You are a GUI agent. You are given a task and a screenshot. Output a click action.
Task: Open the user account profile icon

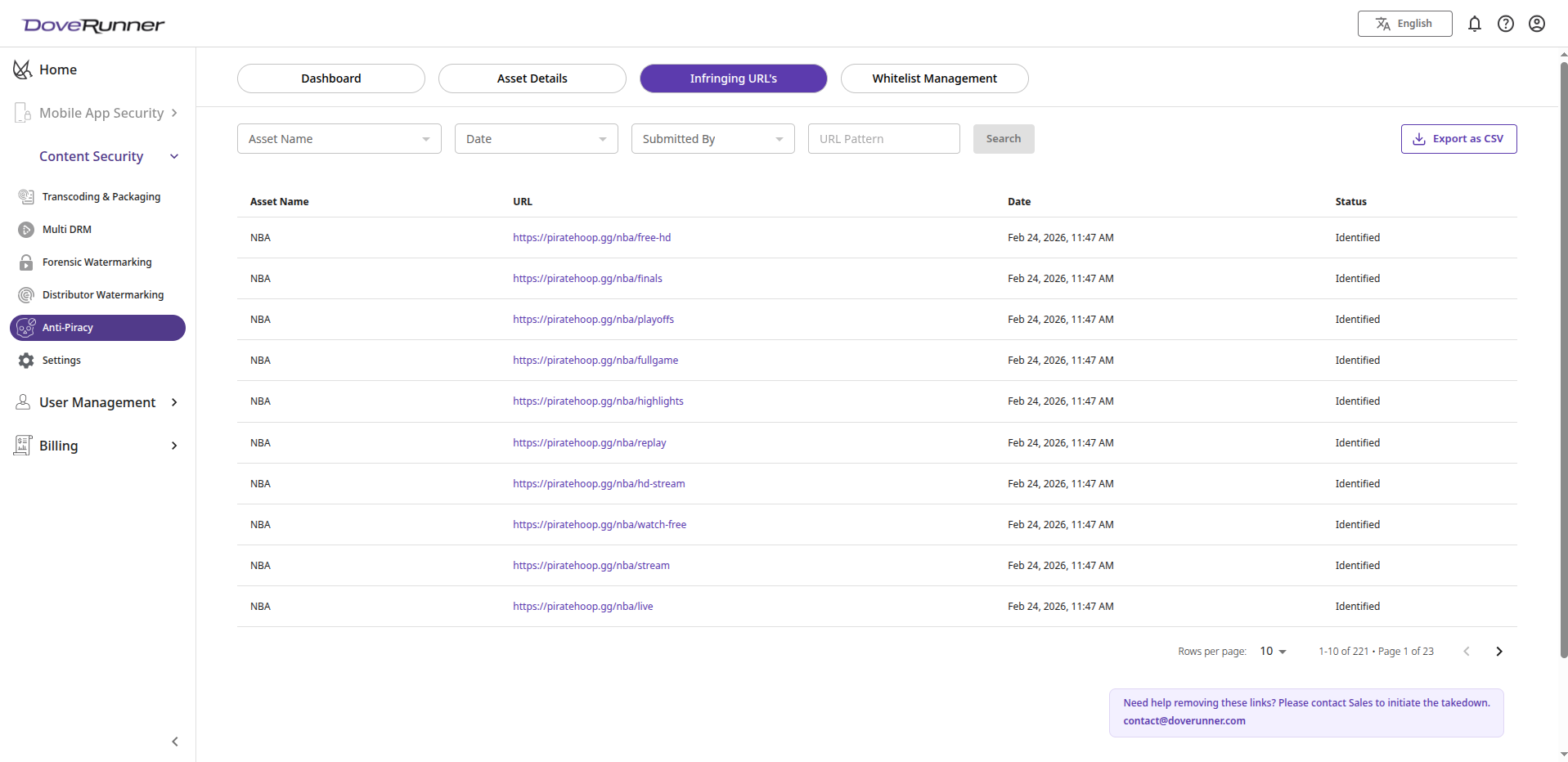(x=1536, y=24)
